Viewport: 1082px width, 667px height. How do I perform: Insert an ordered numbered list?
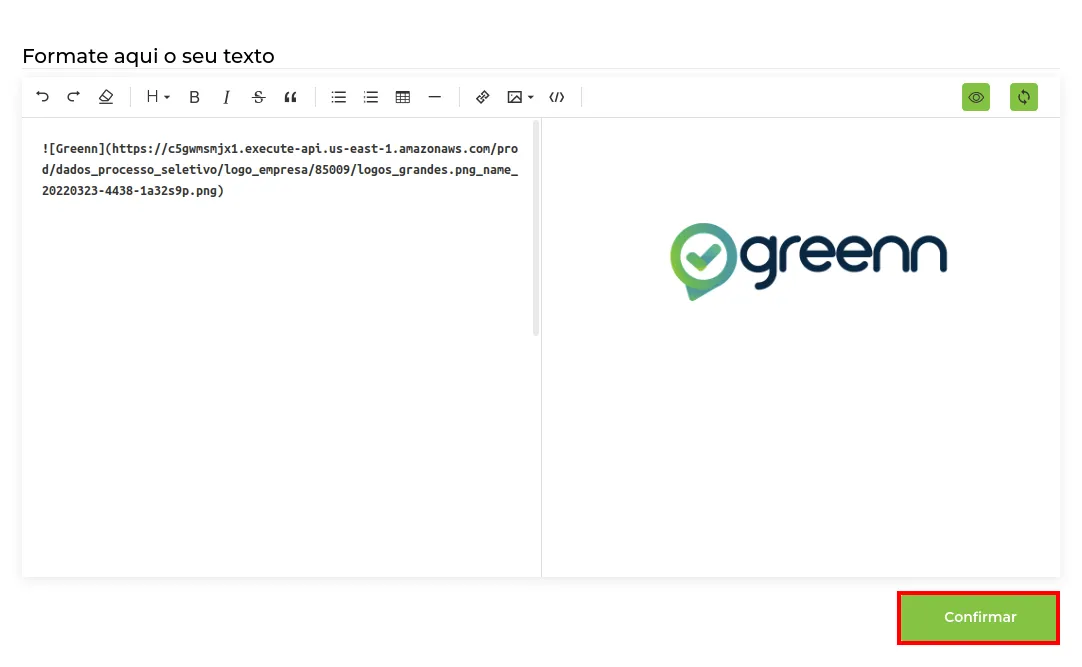pos(371,97)
